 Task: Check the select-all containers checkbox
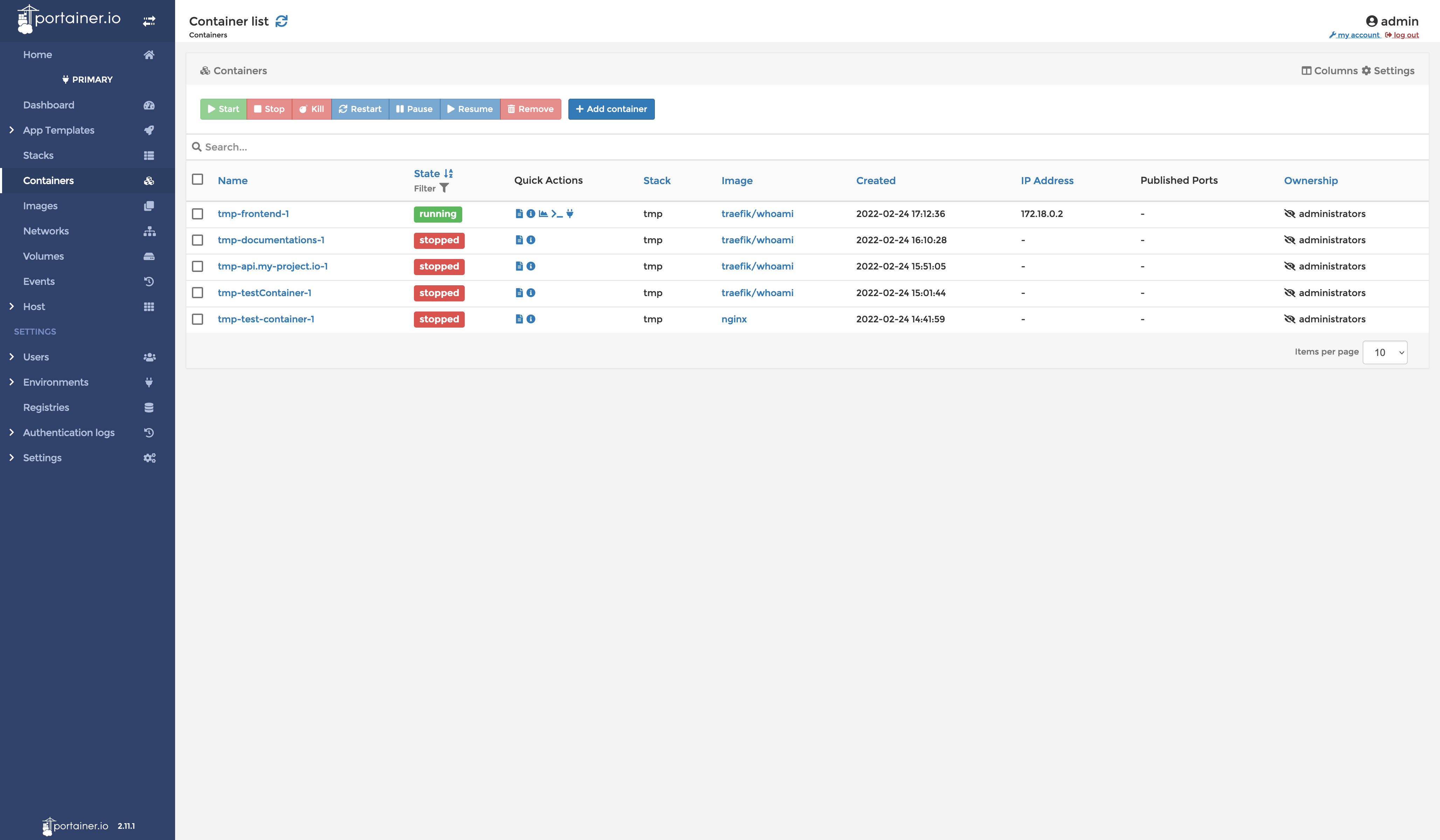(198, 179)
